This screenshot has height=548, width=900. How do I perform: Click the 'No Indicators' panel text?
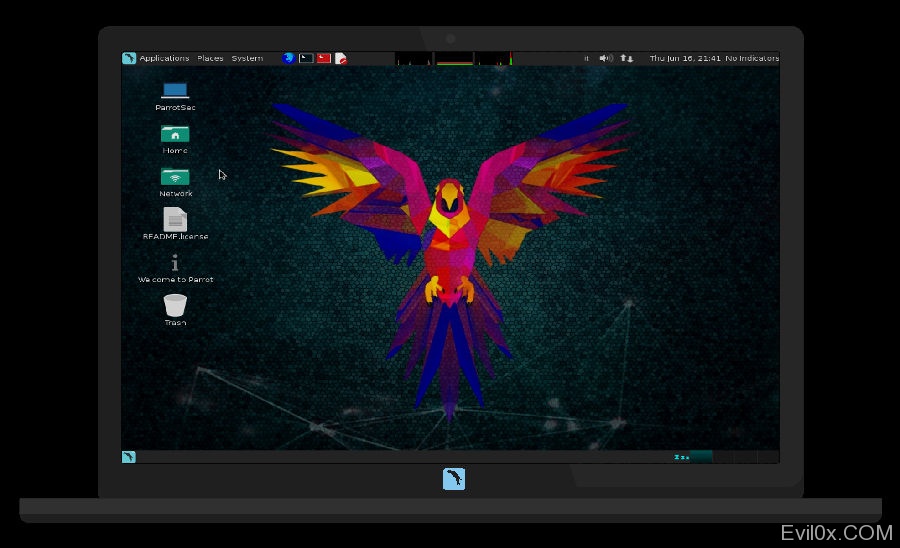pyautogui.click(x=752, y=58)
